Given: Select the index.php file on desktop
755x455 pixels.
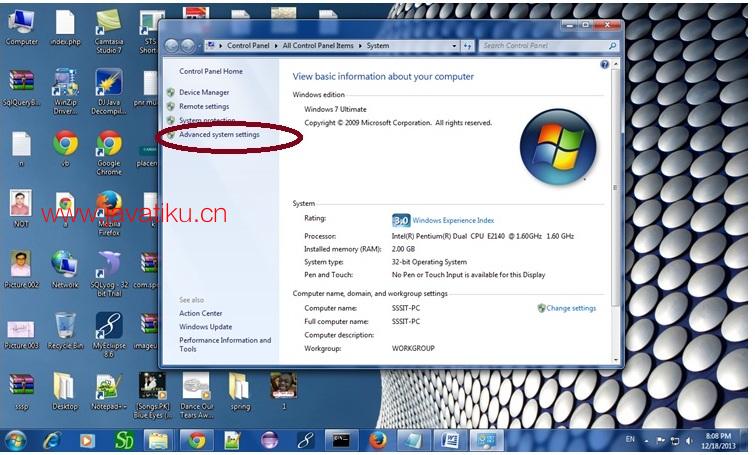Looking at the screenshot, I should point(65,27).
